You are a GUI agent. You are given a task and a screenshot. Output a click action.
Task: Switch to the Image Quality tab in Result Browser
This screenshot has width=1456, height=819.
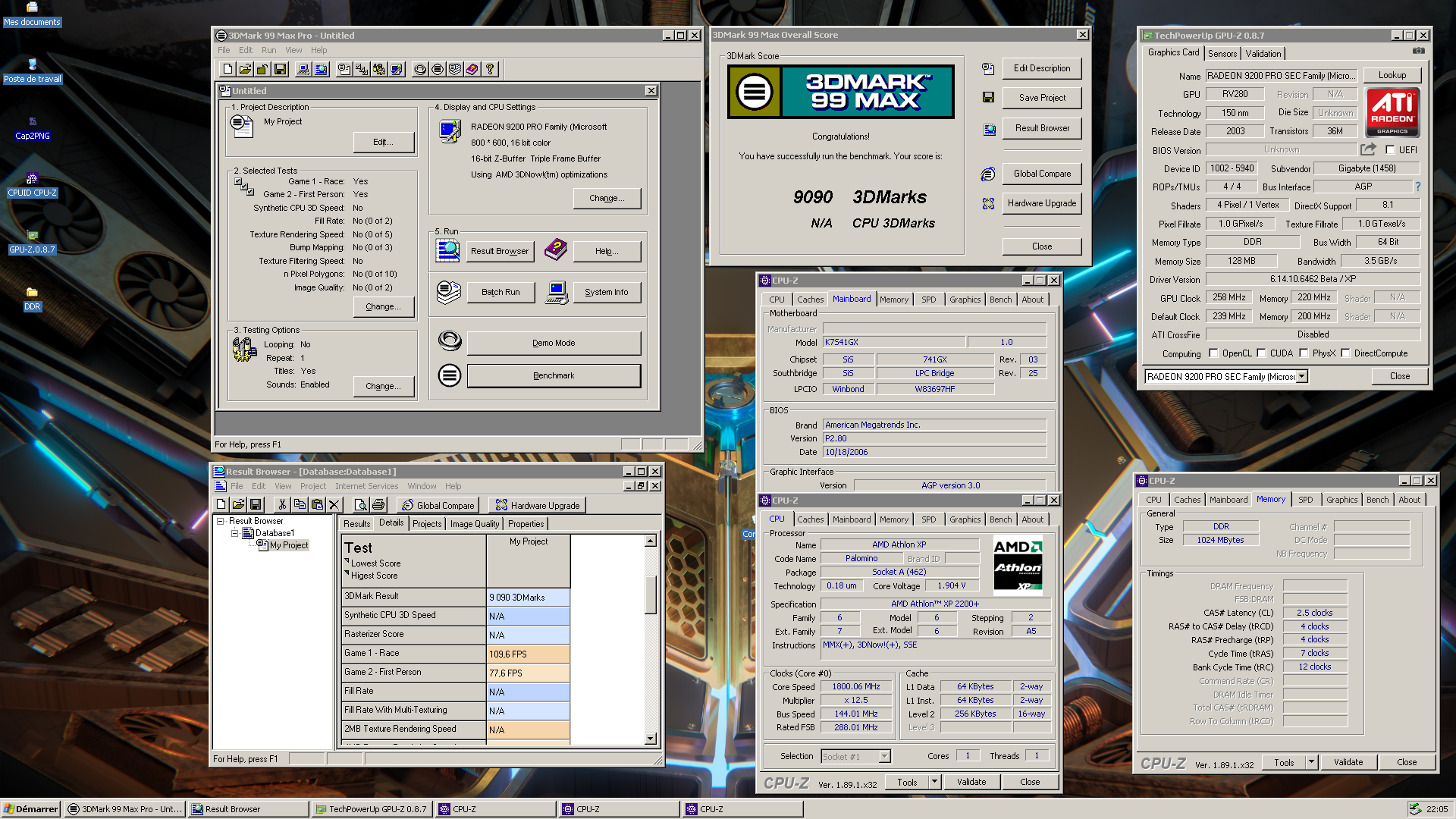click(x=475, y=524)
